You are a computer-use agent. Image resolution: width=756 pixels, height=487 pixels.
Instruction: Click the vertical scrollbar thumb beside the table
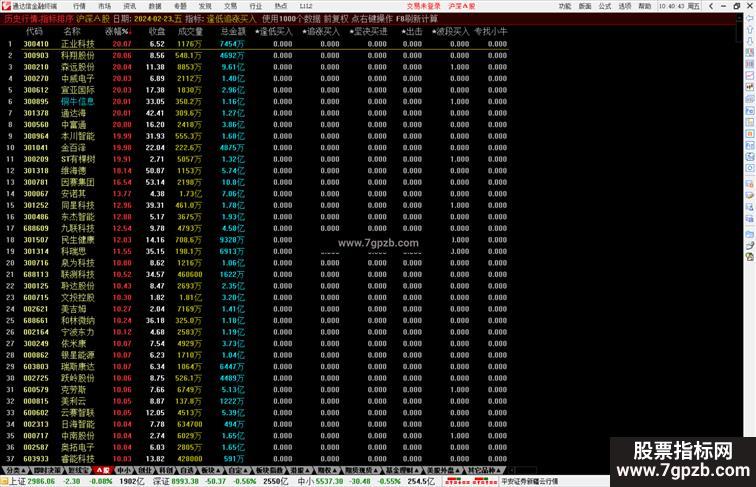739,34
